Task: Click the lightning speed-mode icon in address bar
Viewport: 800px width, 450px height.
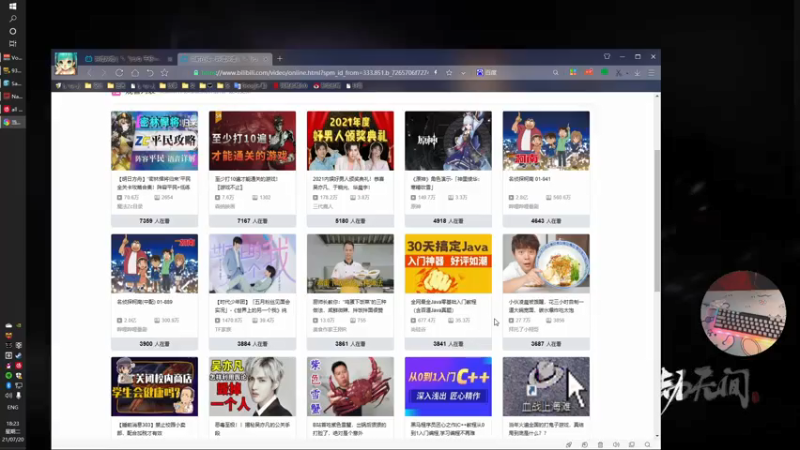Action: (x=435, y=72)
